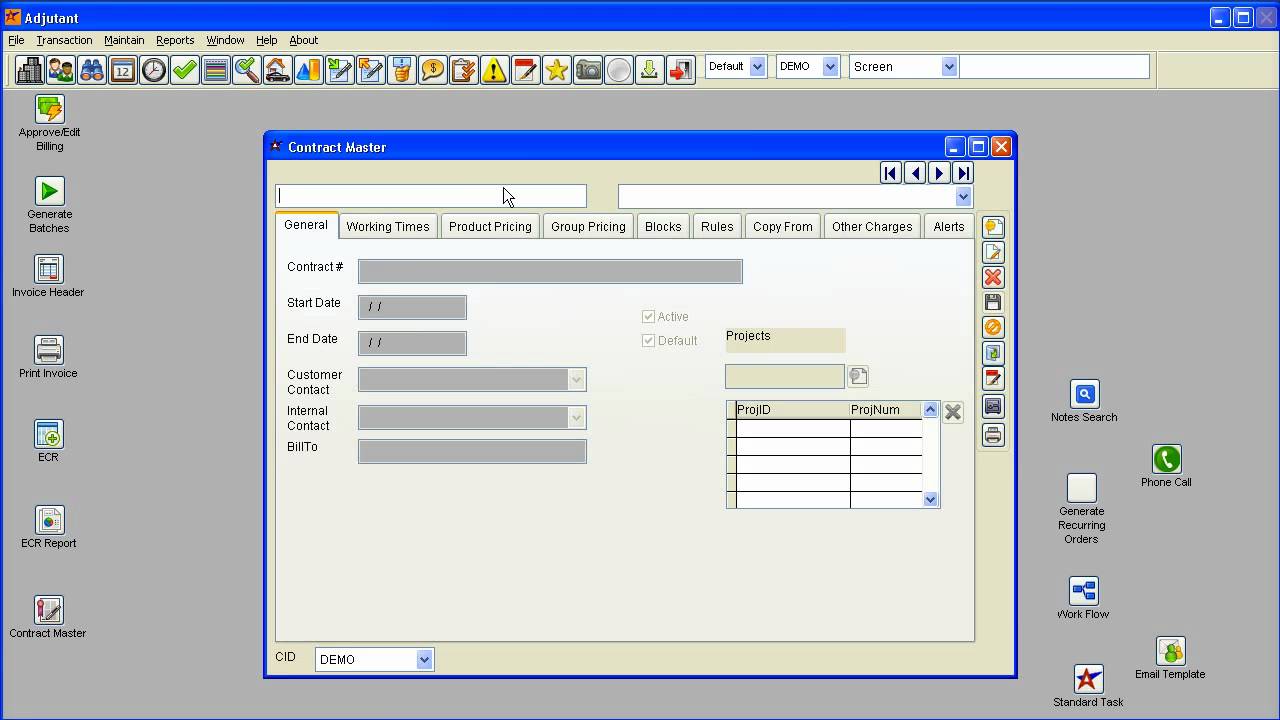Expand the contract lookup dropdown by the navigation arrows
The width and height of the screenshot is (1280, 720).
coord(963,196)
